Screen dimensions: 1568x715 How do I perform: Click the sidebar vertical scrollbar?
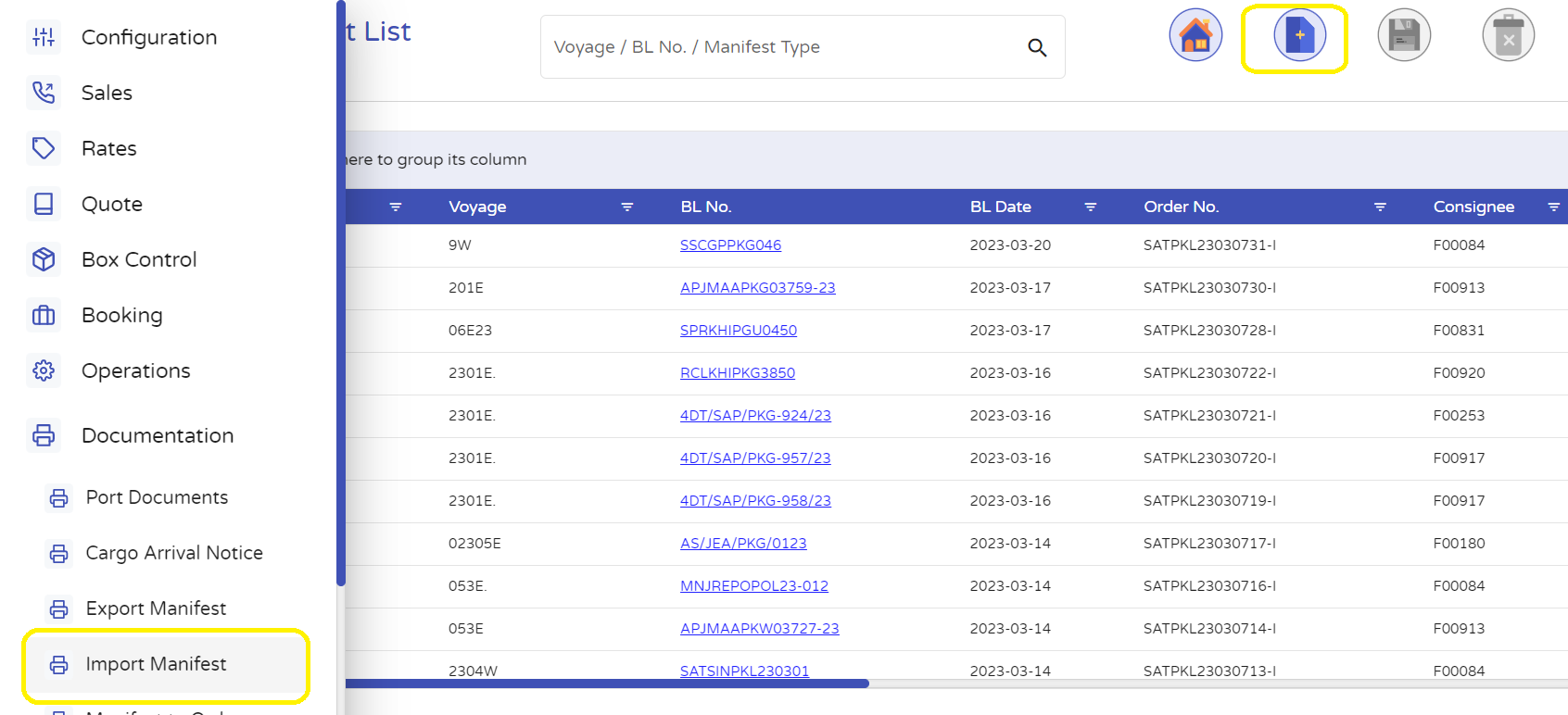[x=341, y=293]
